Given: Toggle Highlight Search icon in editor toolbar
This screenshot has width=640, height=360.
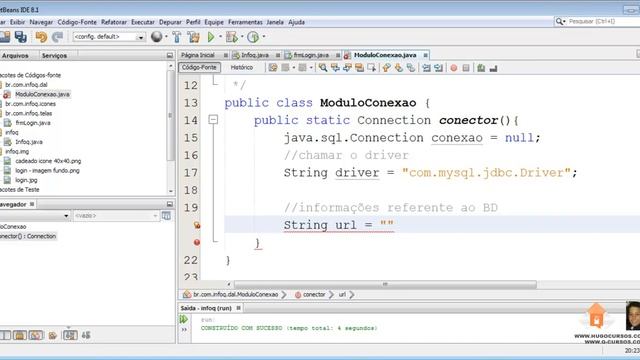Looking at the screenshot, I should pos(360,68).
